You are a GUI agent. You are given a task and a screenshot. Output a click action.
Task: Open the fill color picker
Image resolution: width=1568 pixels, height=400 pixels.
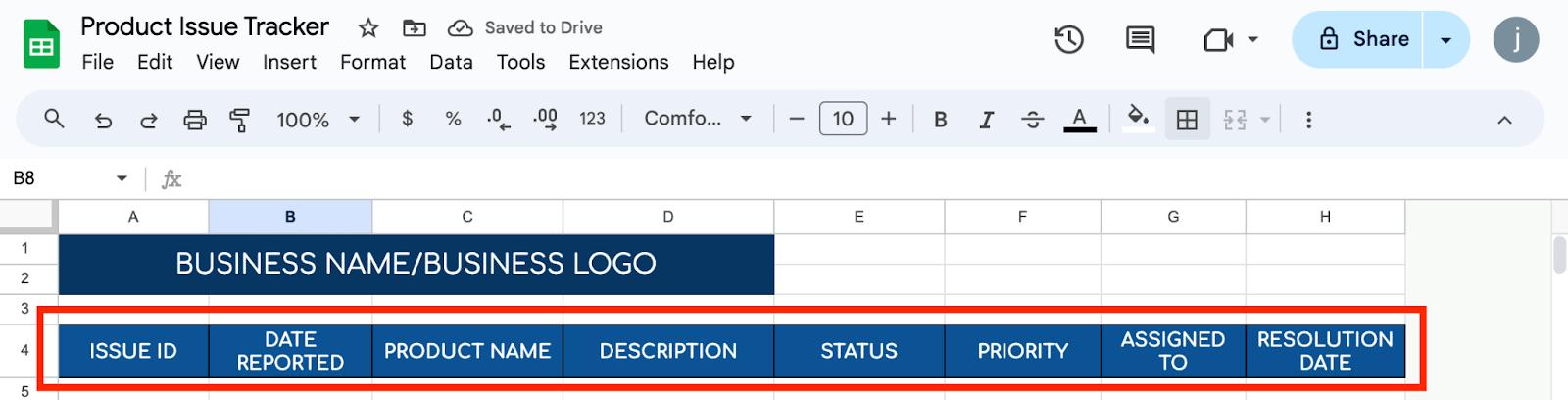(1138, 119)
